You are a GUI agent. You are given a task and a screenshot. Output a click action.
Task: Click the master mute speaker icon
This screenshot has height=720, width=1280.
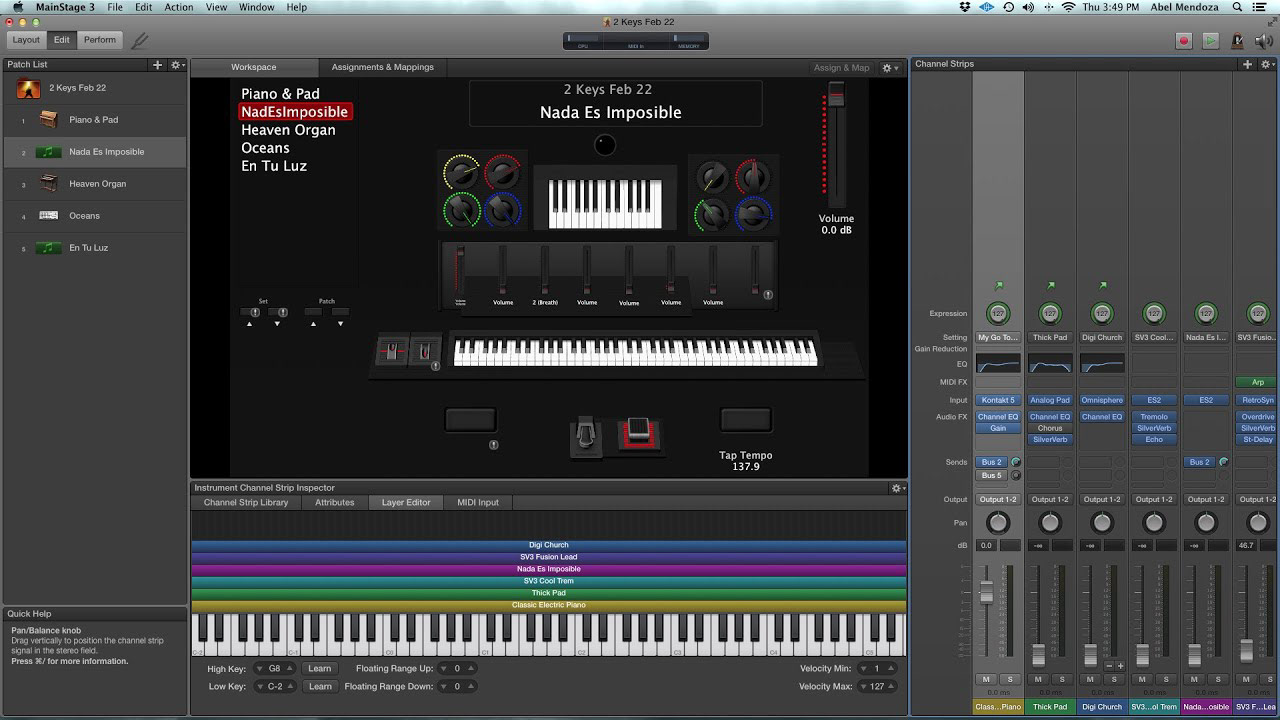1263,40
